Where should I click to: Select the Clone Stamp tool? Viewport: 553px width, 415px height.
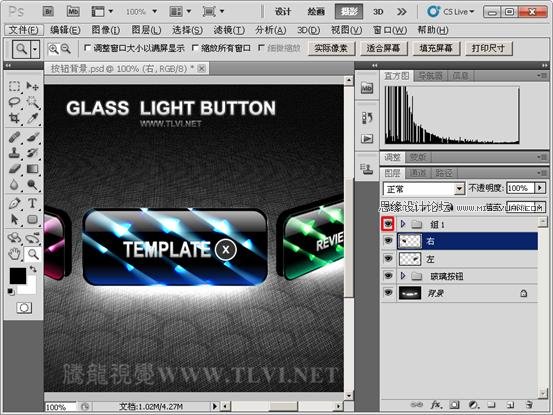(x=14, y=153)
